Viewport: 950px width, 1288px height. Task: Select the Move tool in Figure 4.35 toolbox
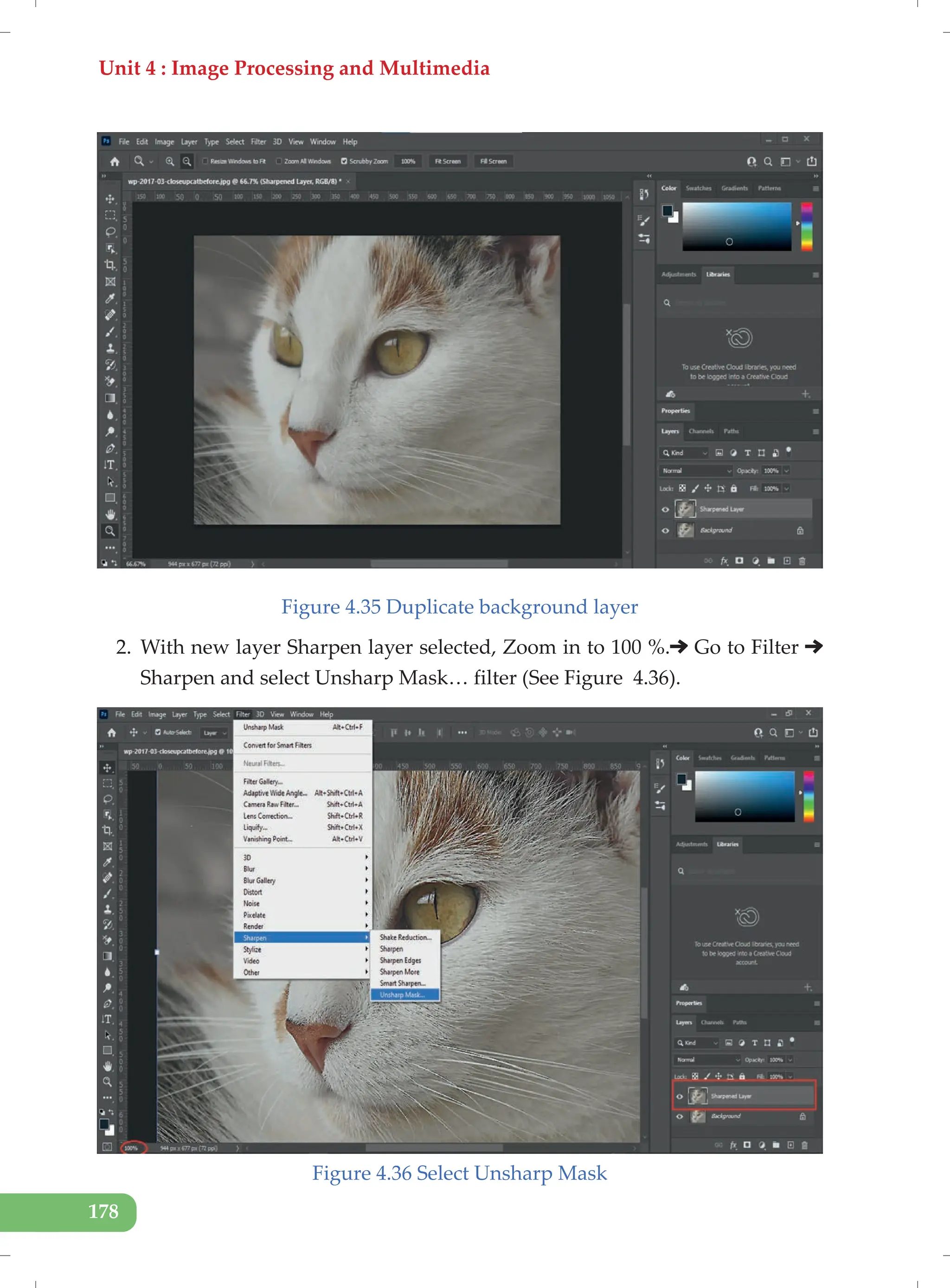click(x=110, y=199)
